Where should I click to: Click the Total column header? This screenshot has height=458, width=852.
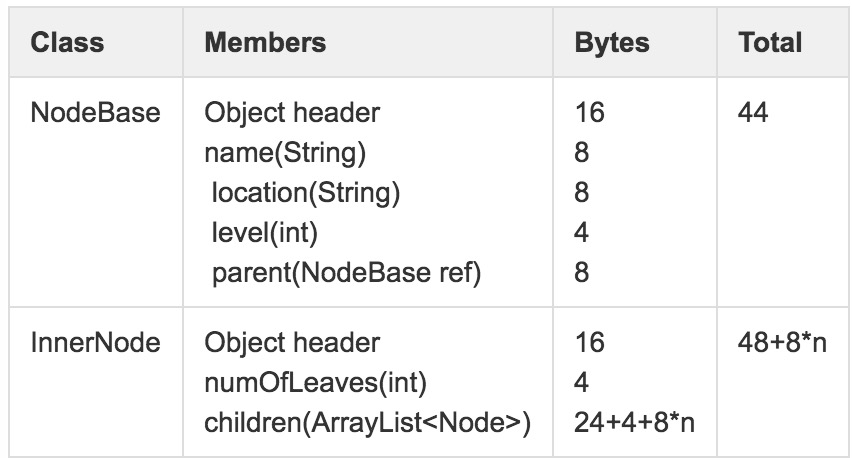(x=770, y=43)
